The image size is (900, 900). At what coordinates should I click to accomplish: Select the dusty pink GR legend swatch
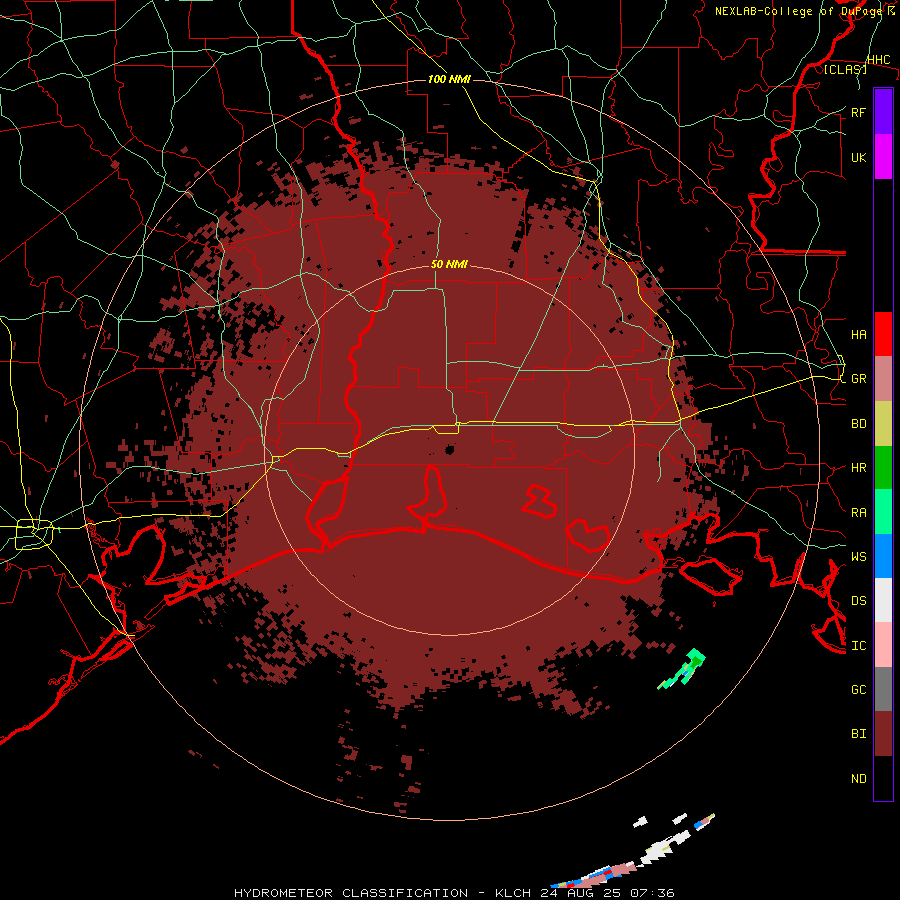pyautogui.click(x=883, y=378)
